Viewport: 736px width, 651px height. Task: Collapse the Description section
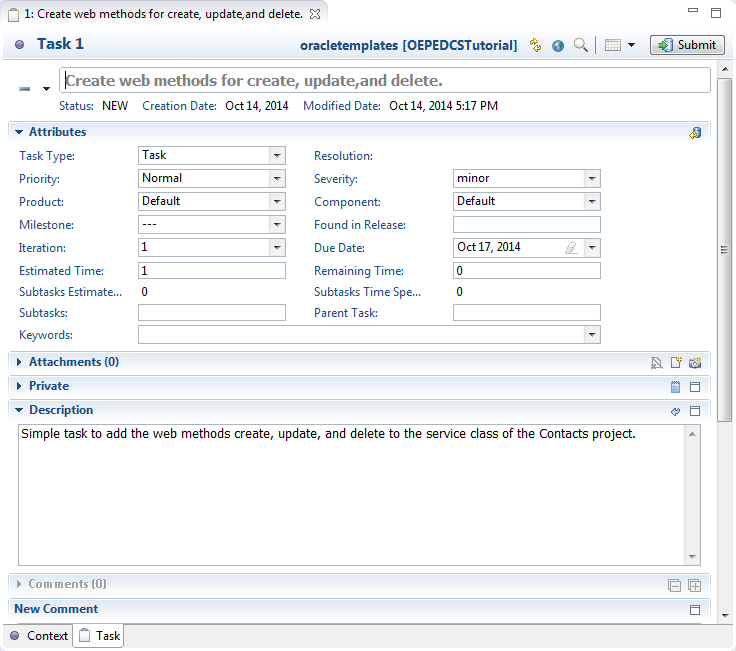[x=19, y=410]
